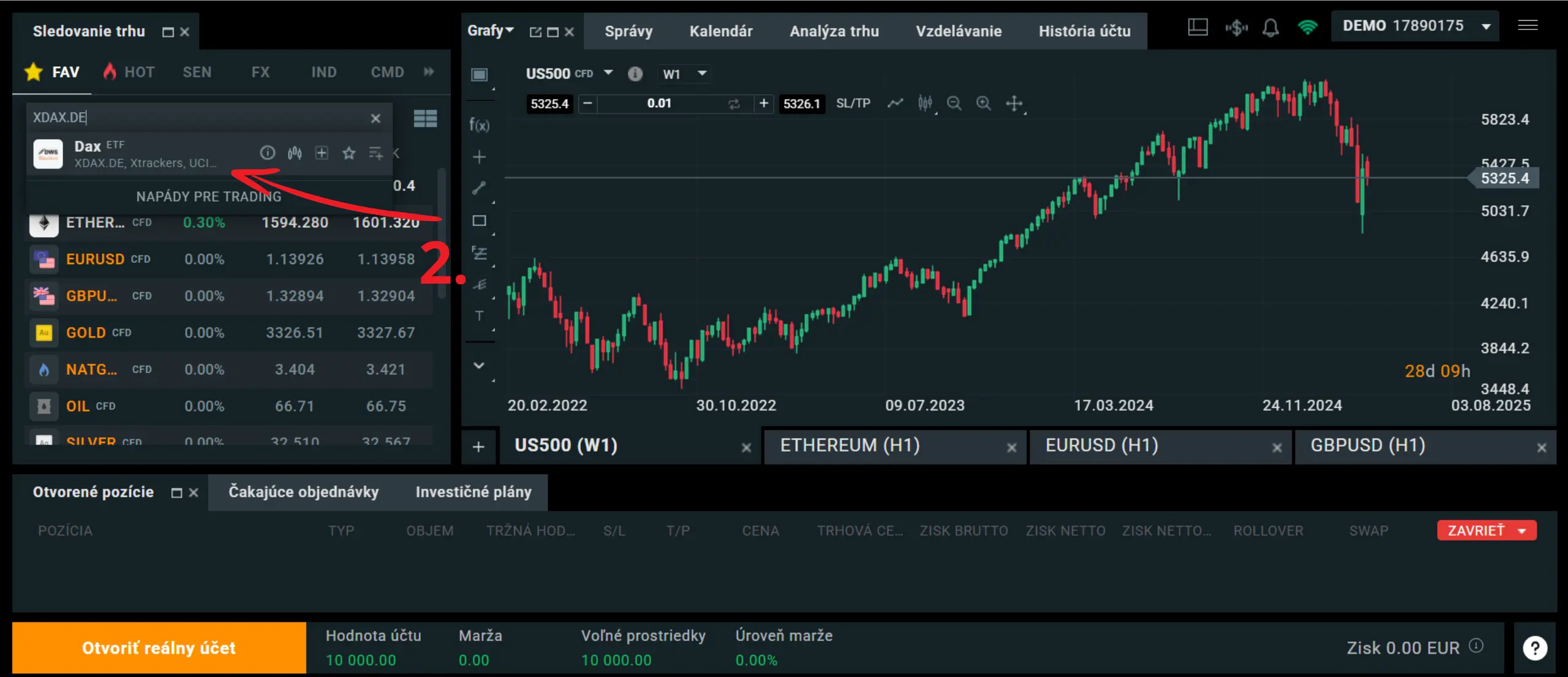The image size is (1568, 677).
Task: Select the OIL CFD row
Action: tap(229, 406)
